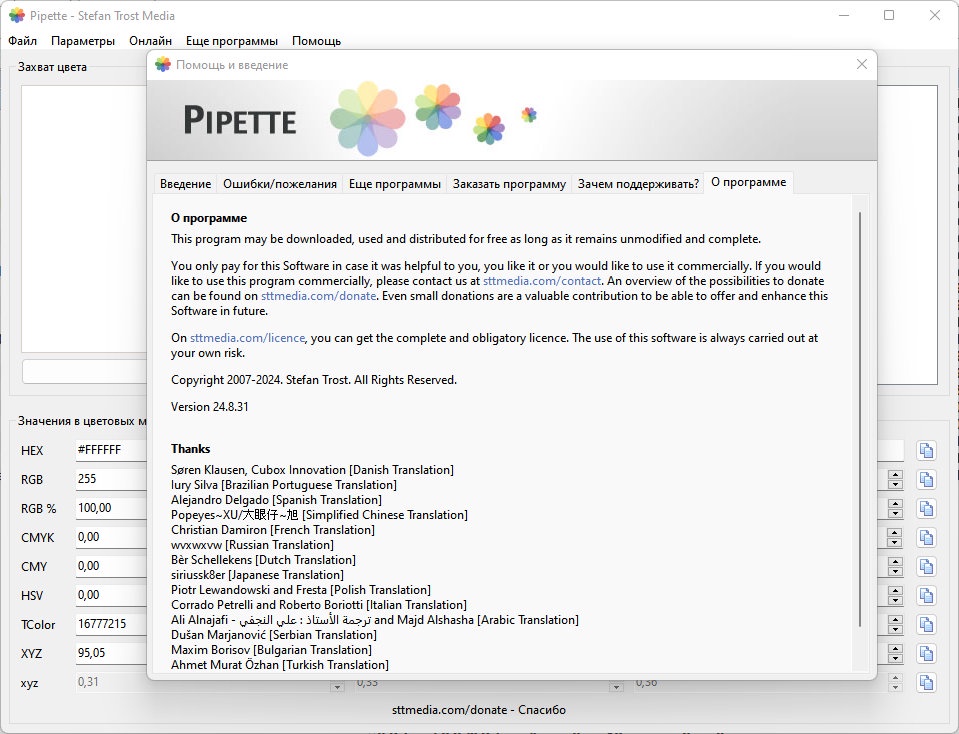Copy the RGB % values
The image size is (959, 734).
pos(926,508)
